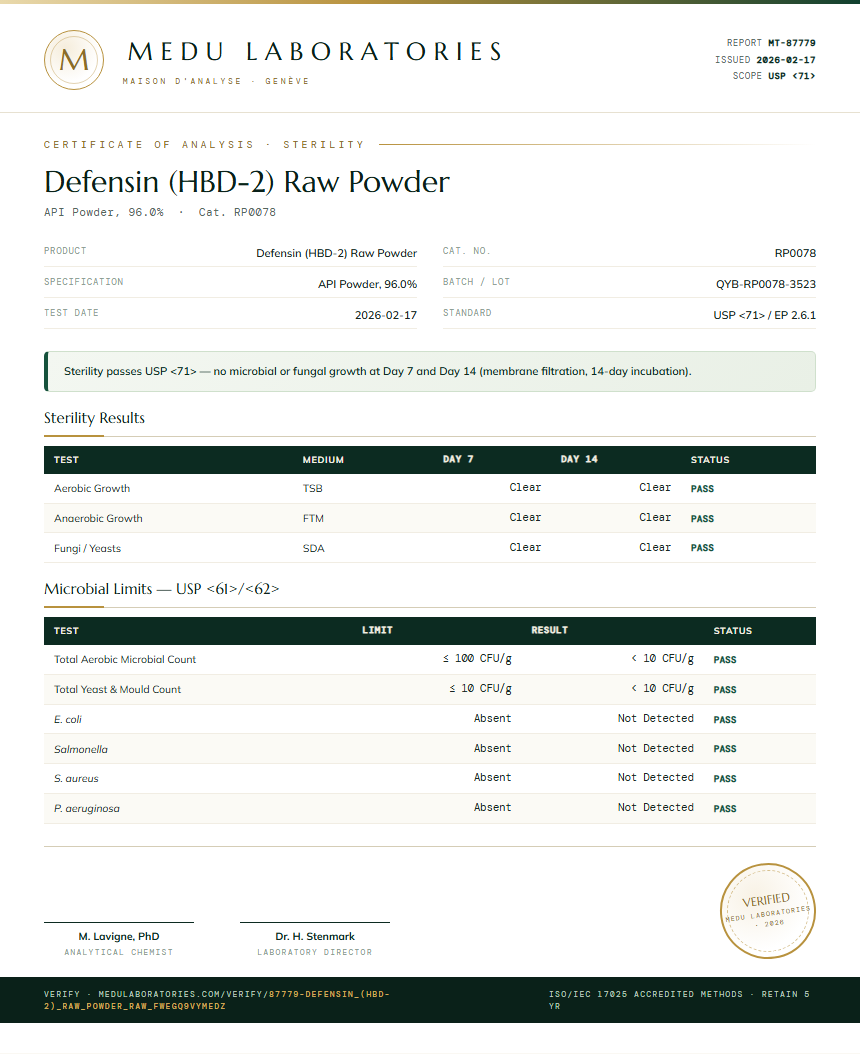
Task: Click Day 14 Clear for Fungi / Yeasts
Action: (655, 547)
